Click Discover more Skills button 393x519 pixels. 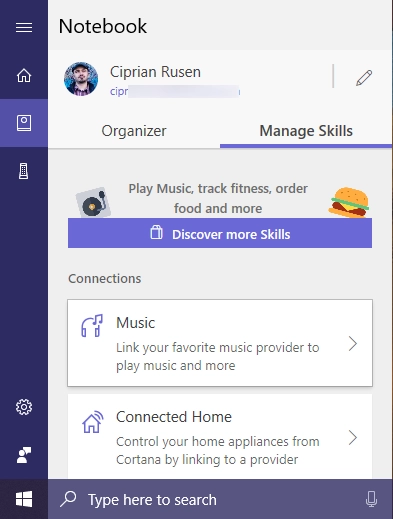coord(220,233)
